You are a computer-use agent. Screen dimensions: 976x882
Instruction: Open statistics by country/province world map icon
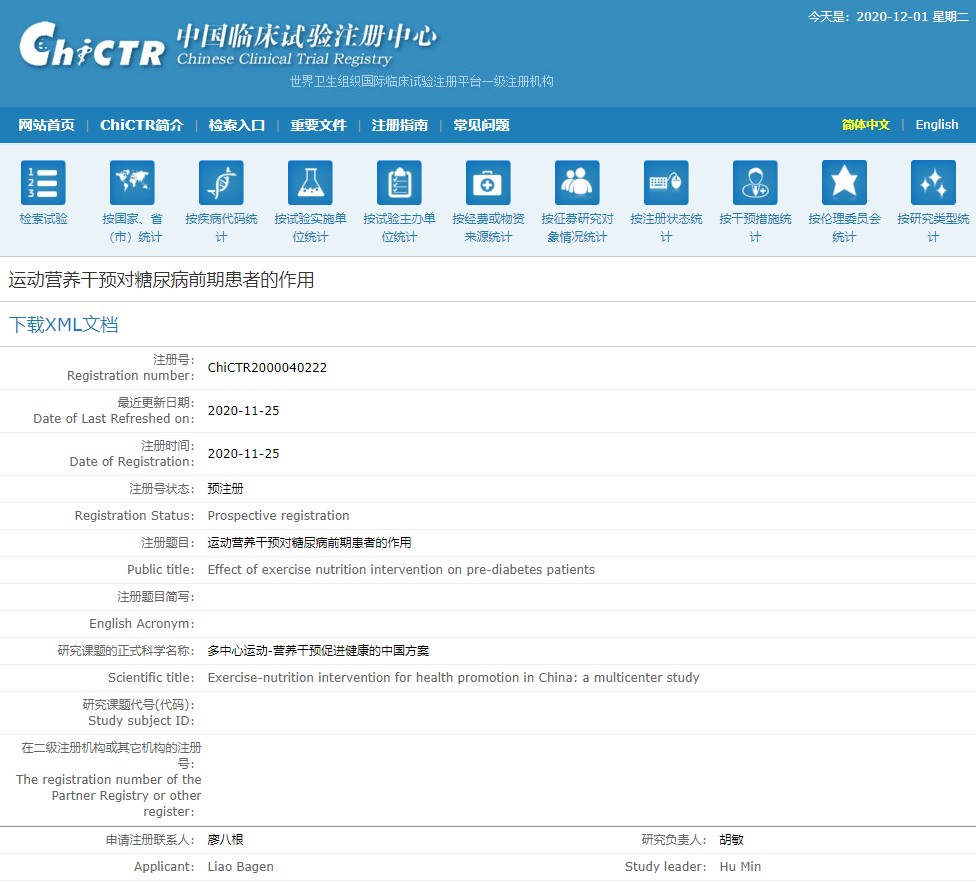pyautogui.click(x=132, y=183)
